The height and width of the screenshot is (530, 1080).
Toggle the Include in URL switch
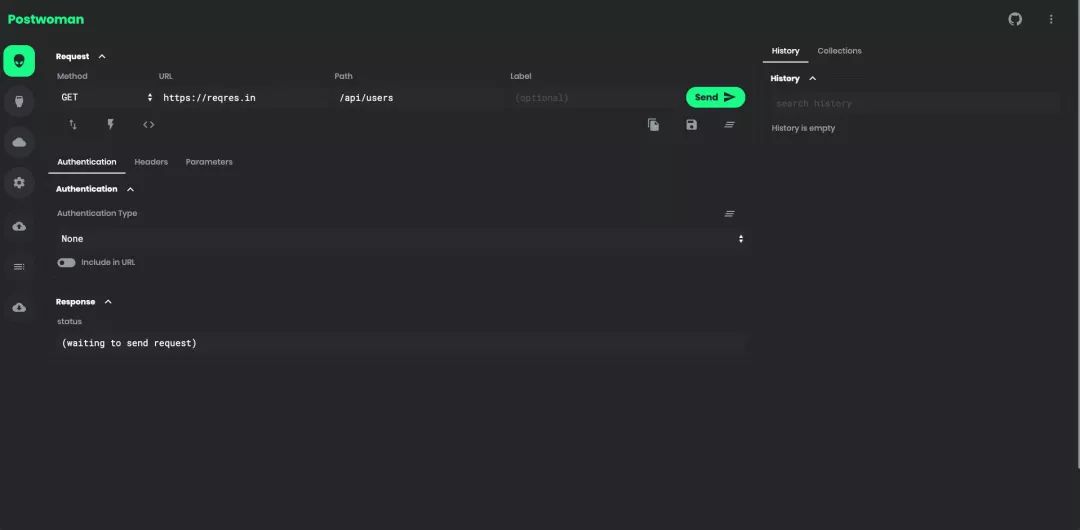(x=66, y=263)
